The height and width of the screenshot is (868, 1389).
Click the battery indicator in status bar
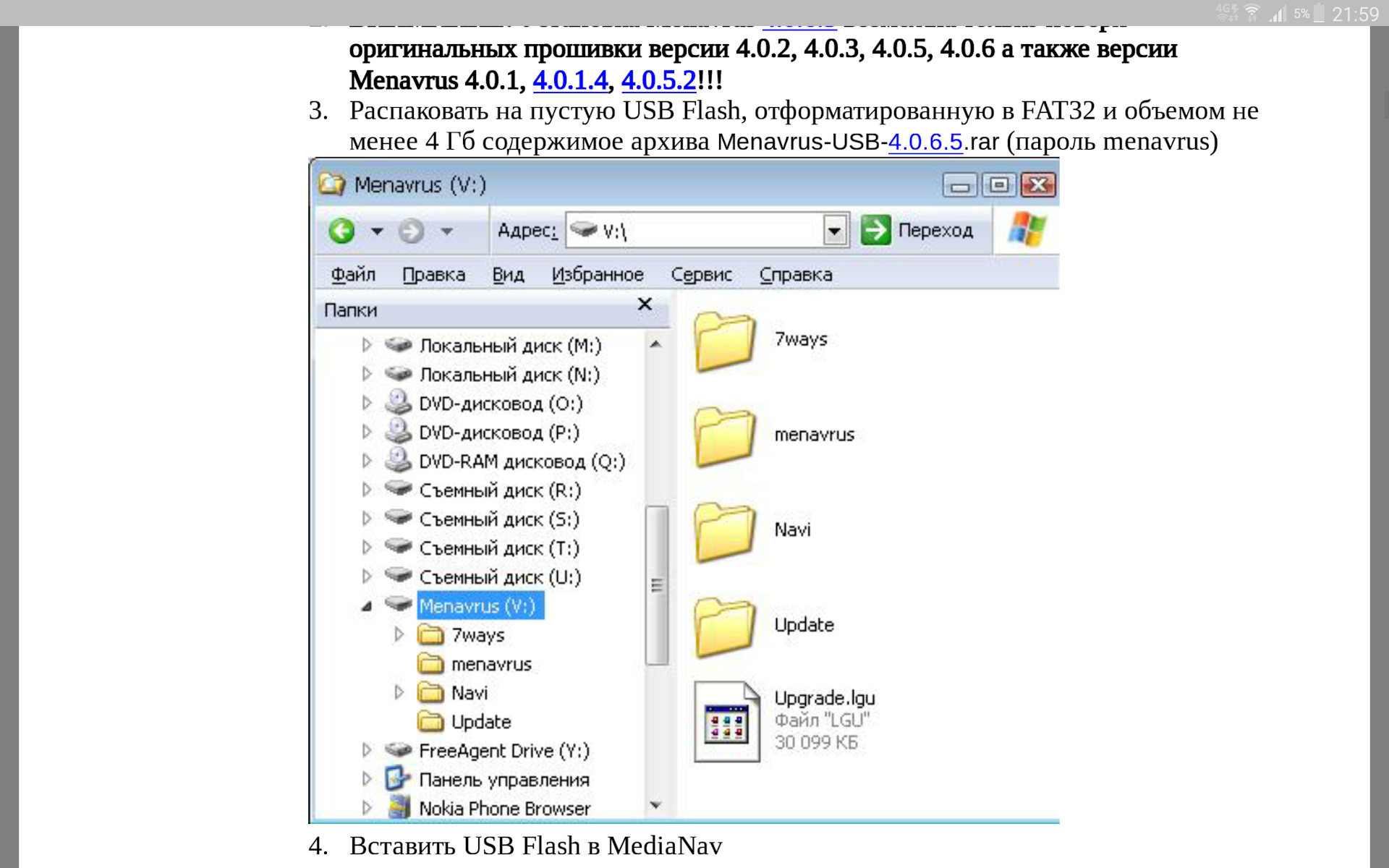pyautogui.click(x=1319, y=13)
